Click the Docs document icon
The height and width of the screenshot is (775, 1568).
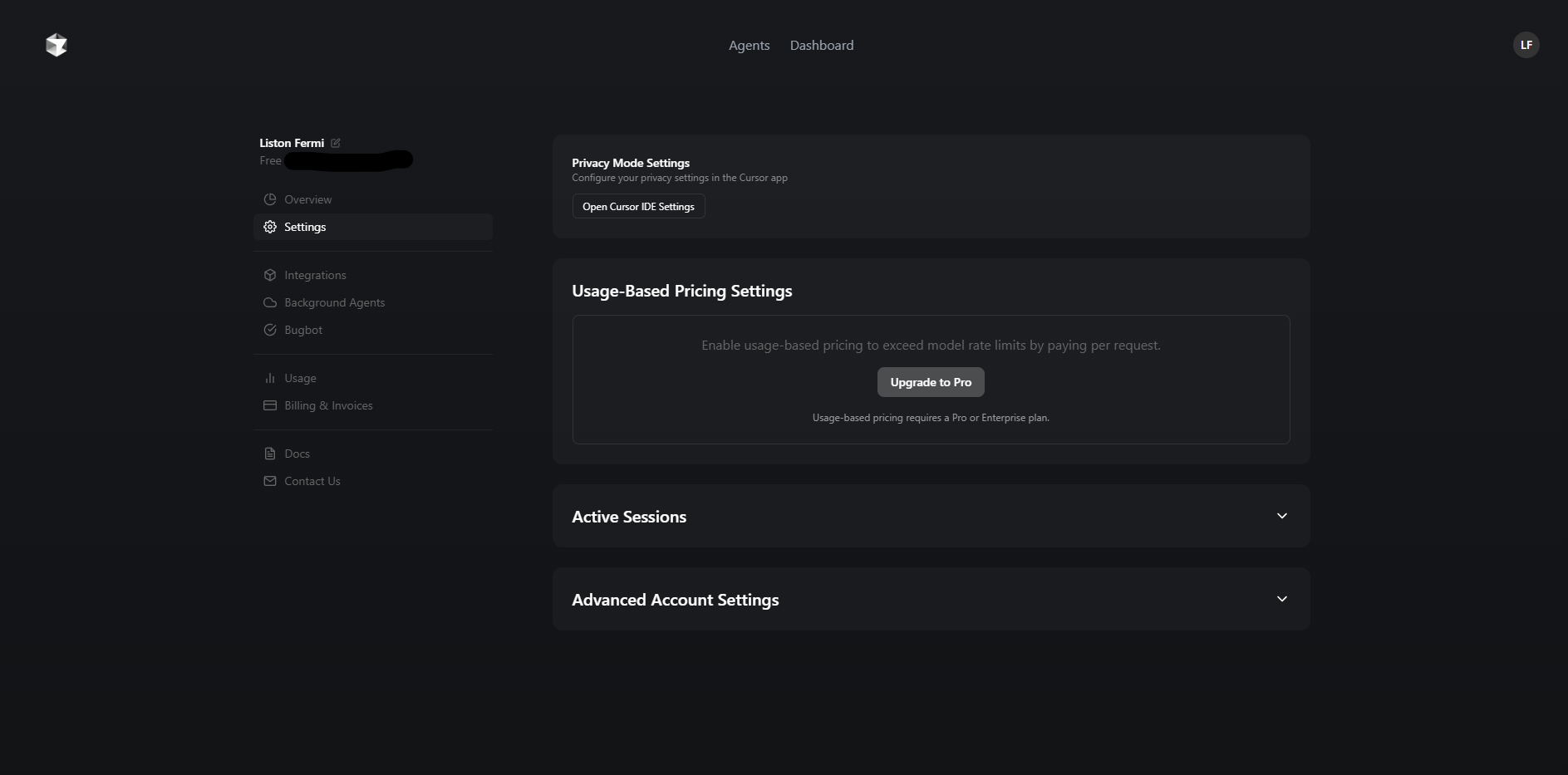[270, 454]
